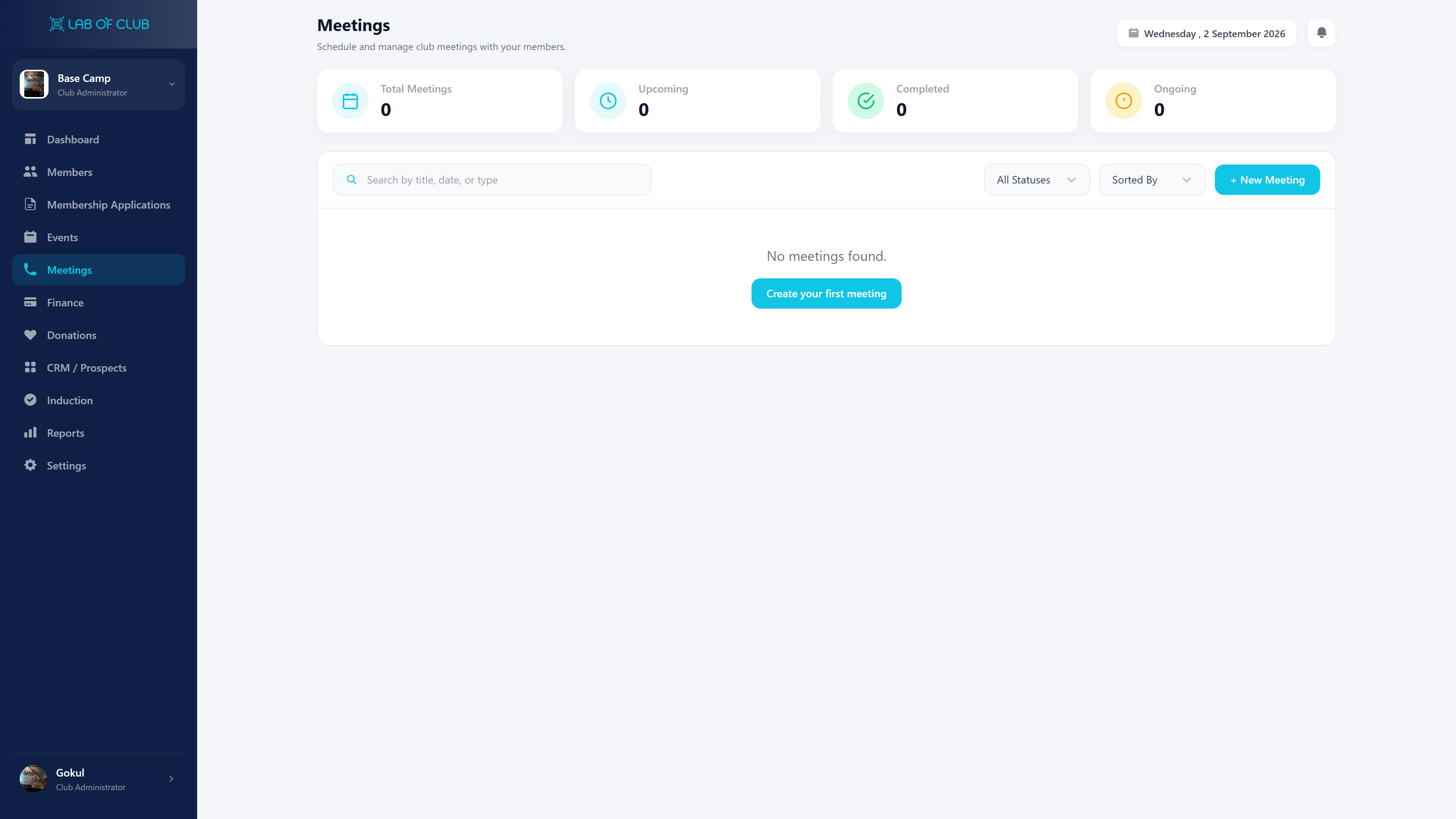Open the Induction page
The width and height of the screenshot is (1456, 819).
(98, 400)
